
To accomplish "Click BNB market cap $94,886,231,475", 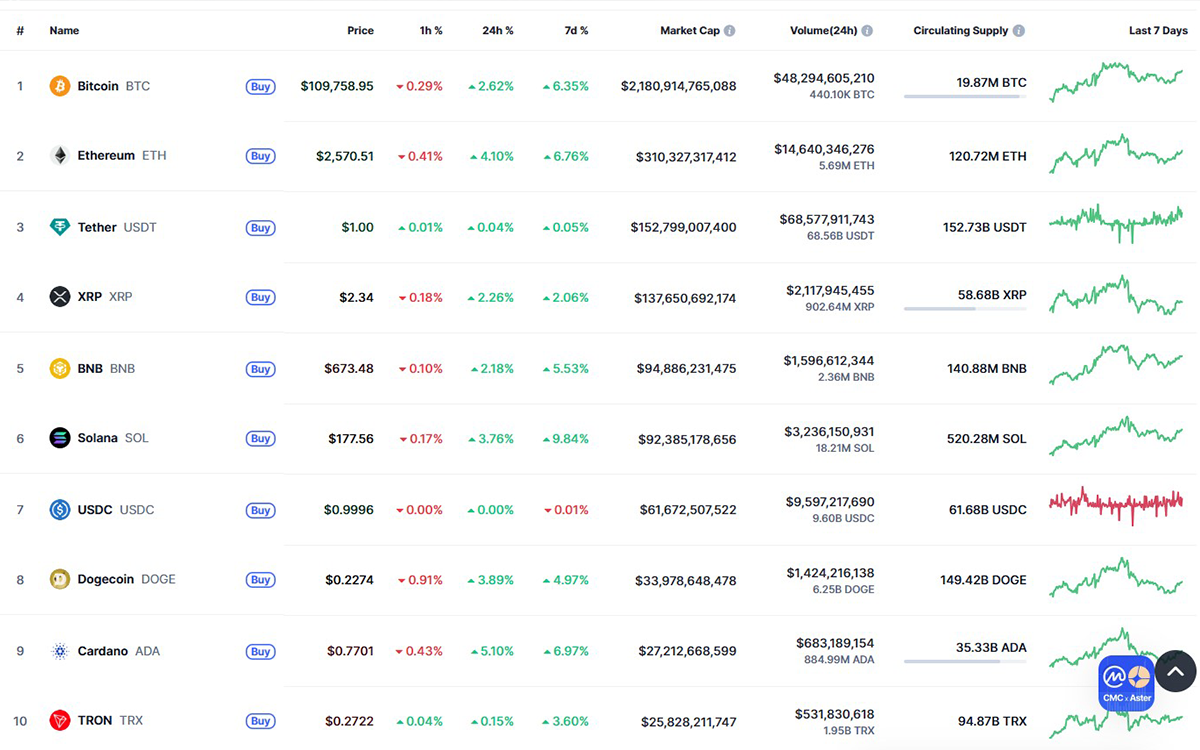I will pyautogui.click(x=687, y=369).
